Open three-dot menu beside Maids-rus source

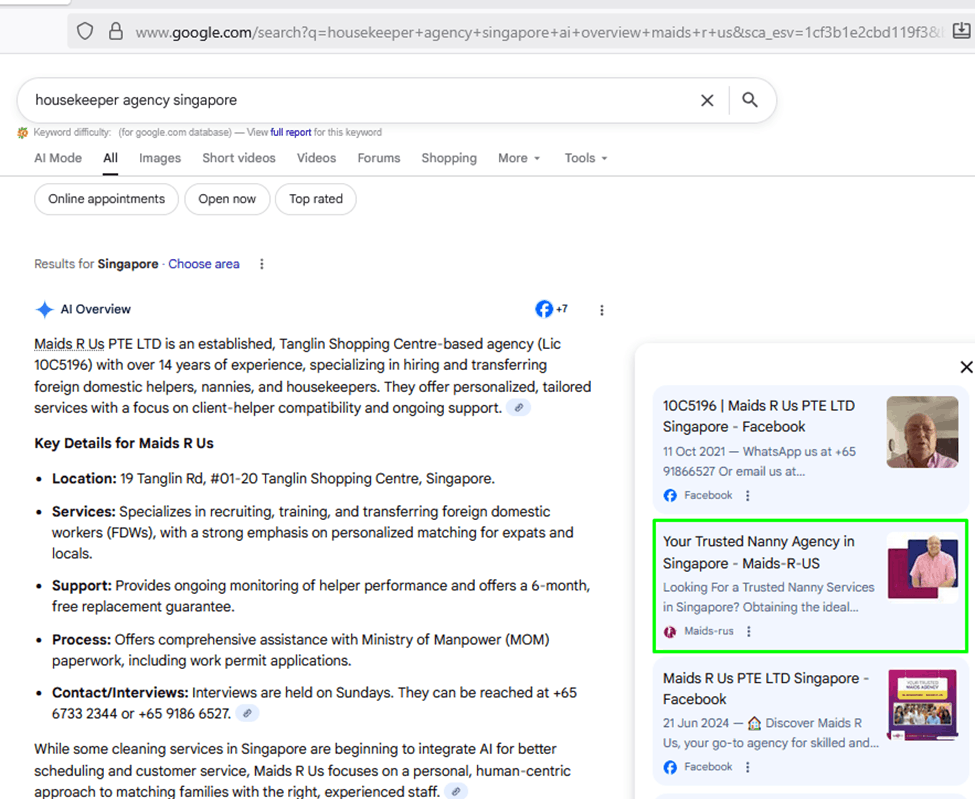click(749, 631)
